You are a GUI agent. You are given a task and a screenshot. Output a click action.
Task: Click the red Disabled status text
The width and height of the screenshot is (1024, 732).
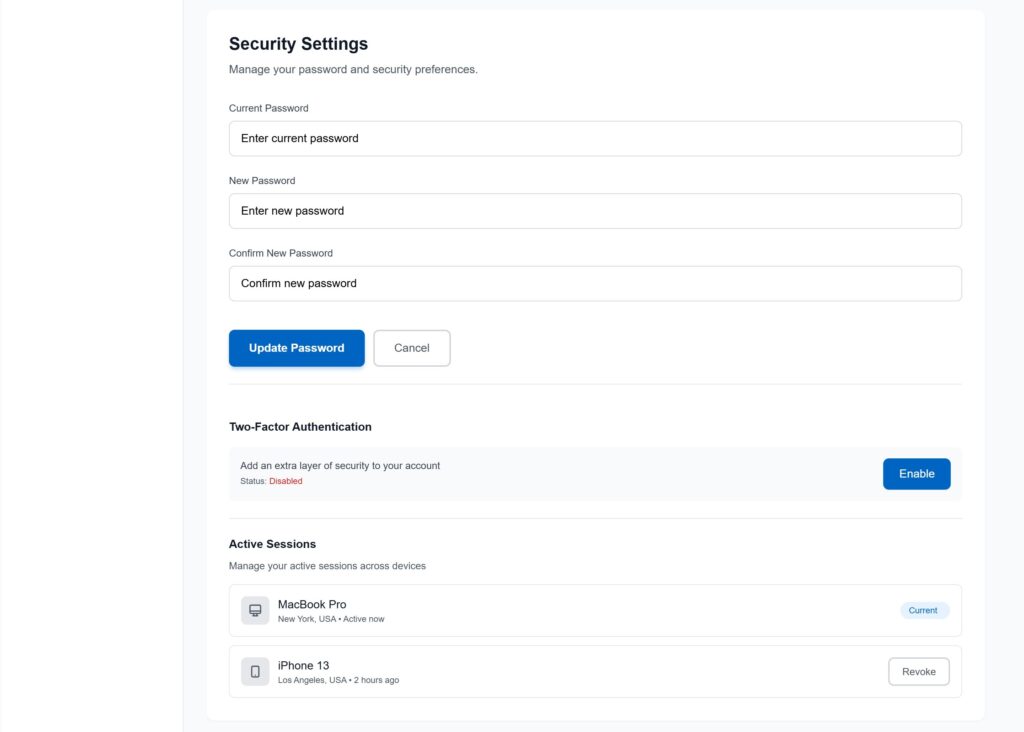285,481
